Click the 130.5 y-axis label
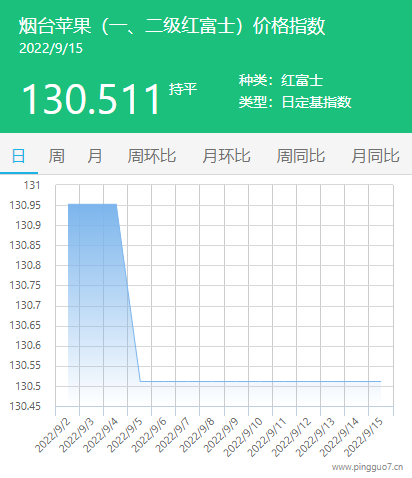Viewport: 412px width, 478px height. tap(28, 386)
